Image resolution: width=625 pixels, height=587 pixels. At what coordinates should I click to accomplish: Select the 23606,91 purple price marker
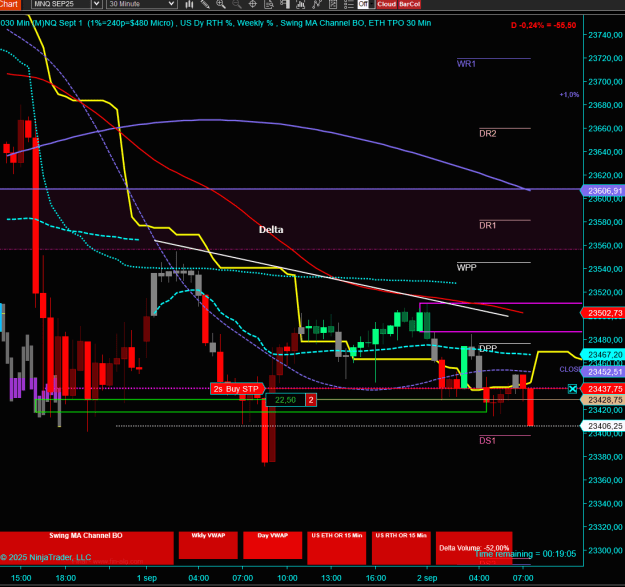[603, 190]
